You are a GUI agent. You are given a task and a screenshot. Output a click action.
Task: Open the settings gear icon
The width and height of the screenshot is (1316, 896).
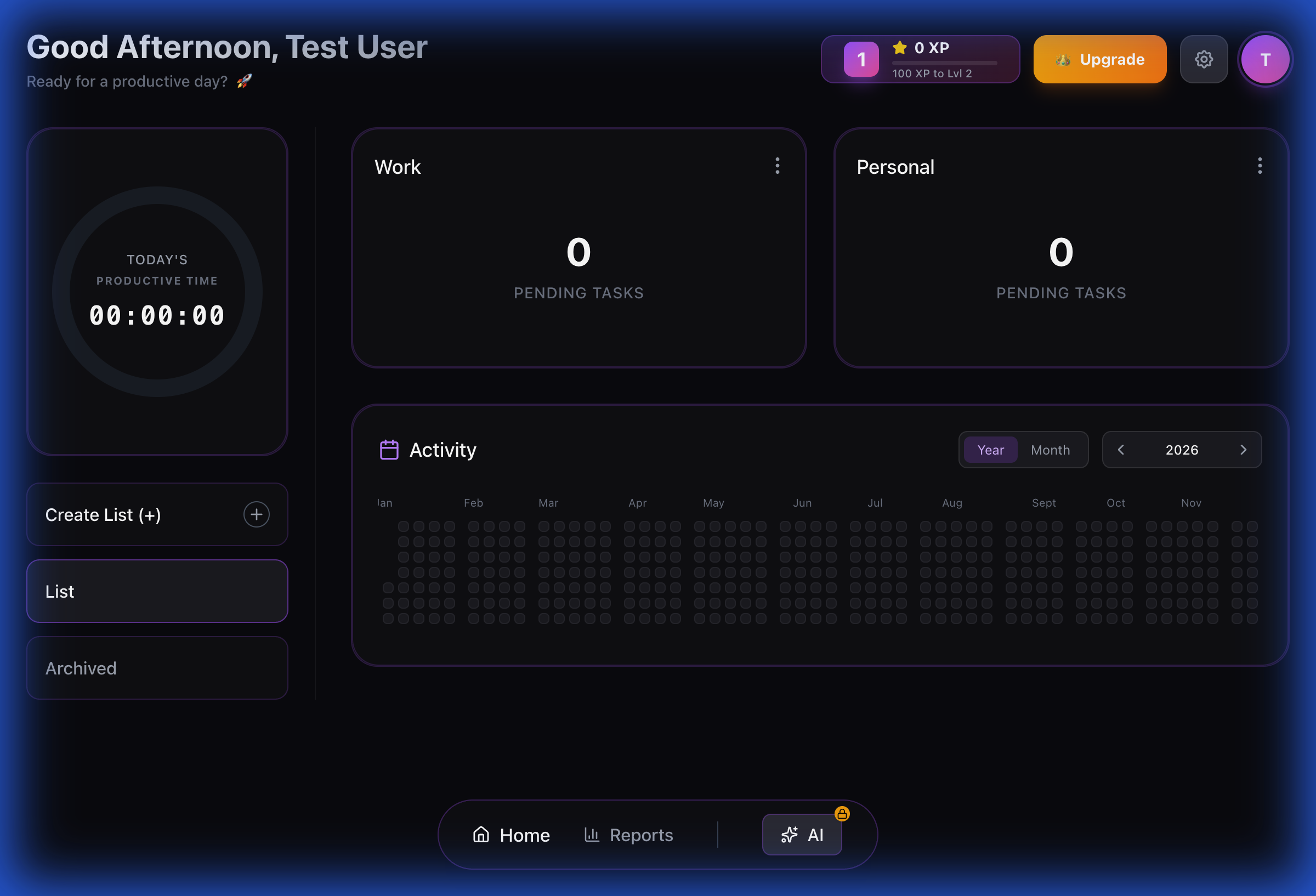(1203, 59)
